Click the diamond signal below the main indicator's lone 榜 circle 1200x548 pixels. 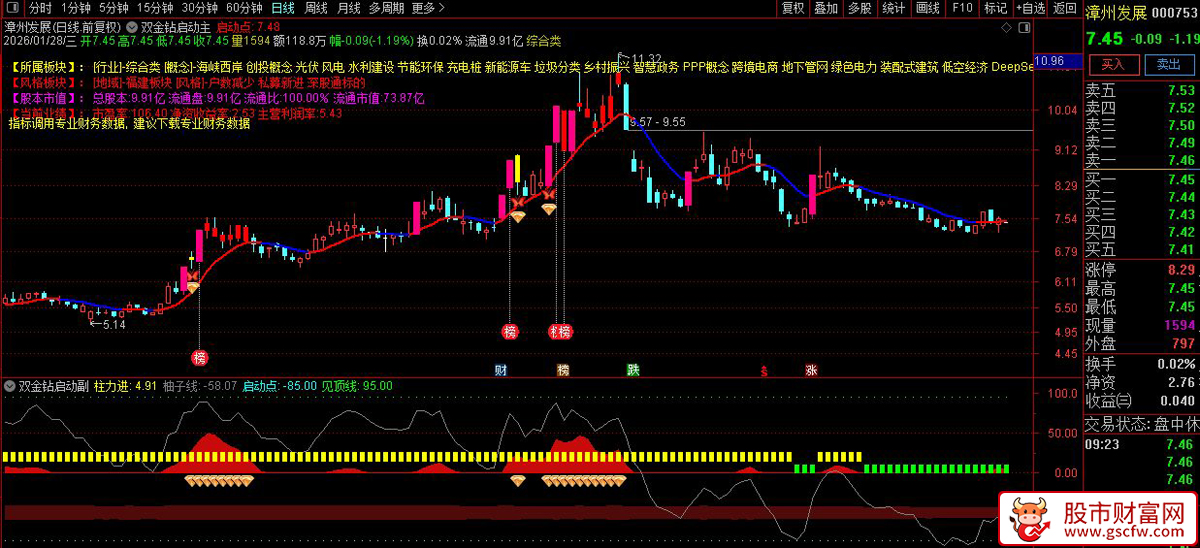[193, 287]
